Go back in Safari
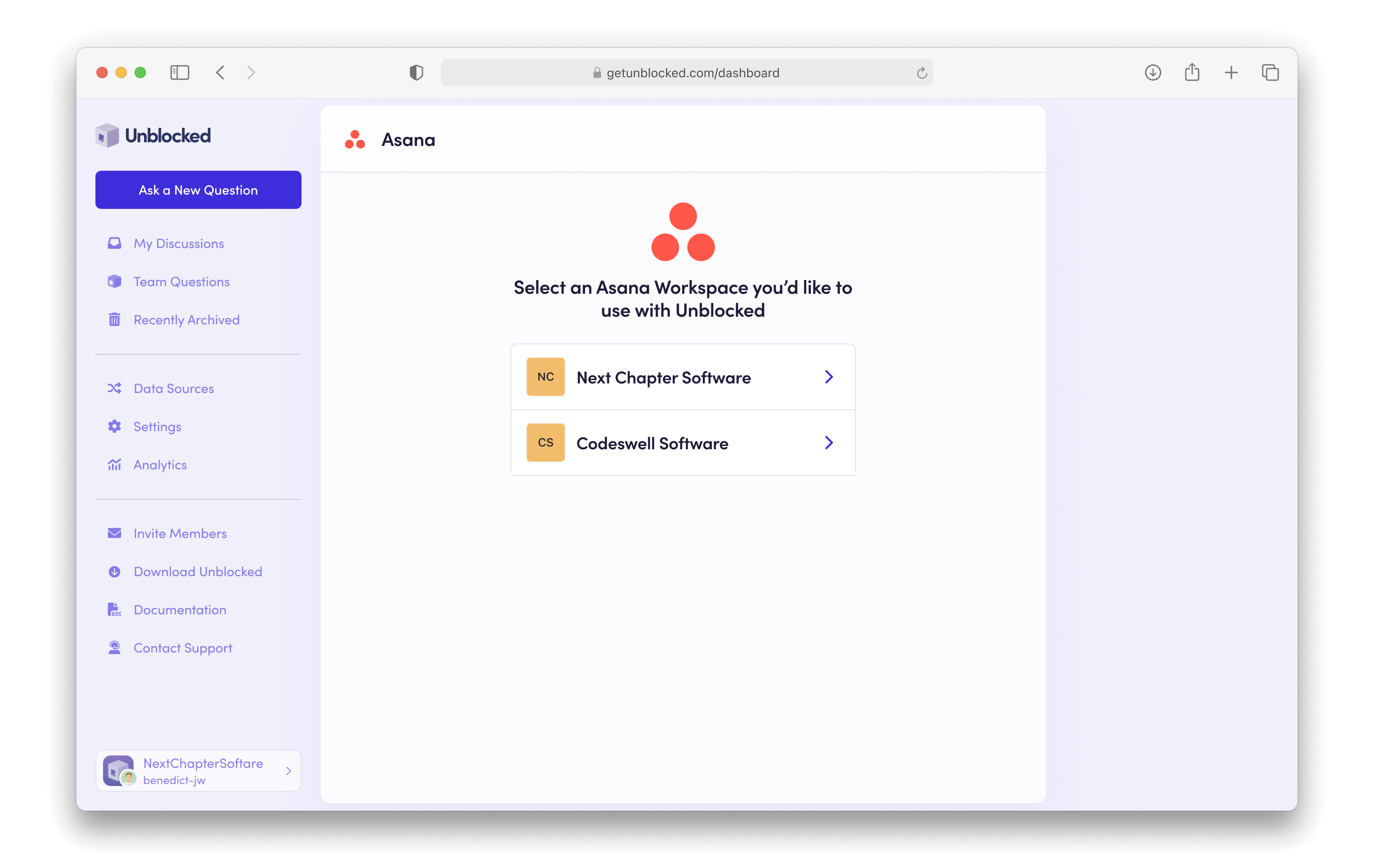 (220, 72)
